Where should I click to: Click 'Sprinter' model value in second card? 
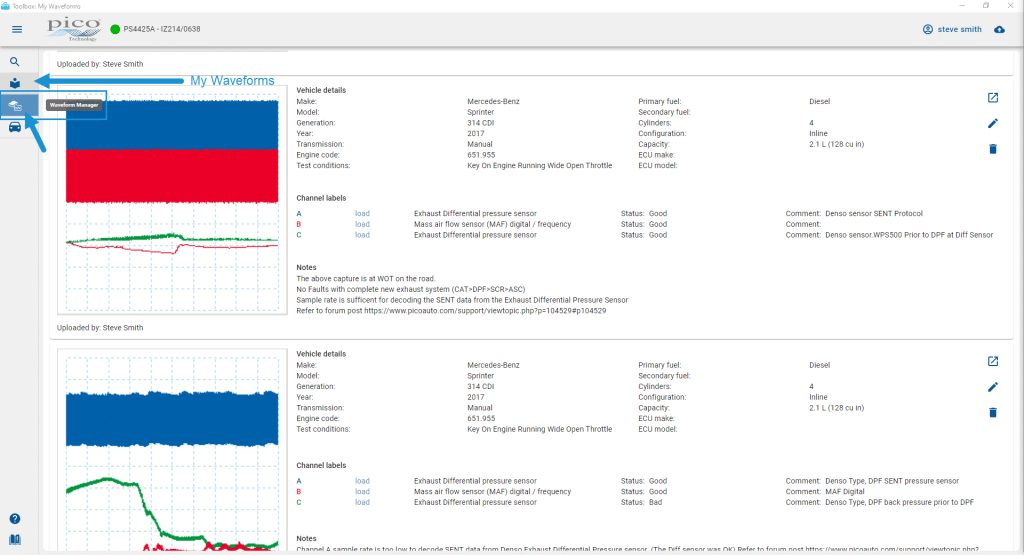click(x=481, y=376)
